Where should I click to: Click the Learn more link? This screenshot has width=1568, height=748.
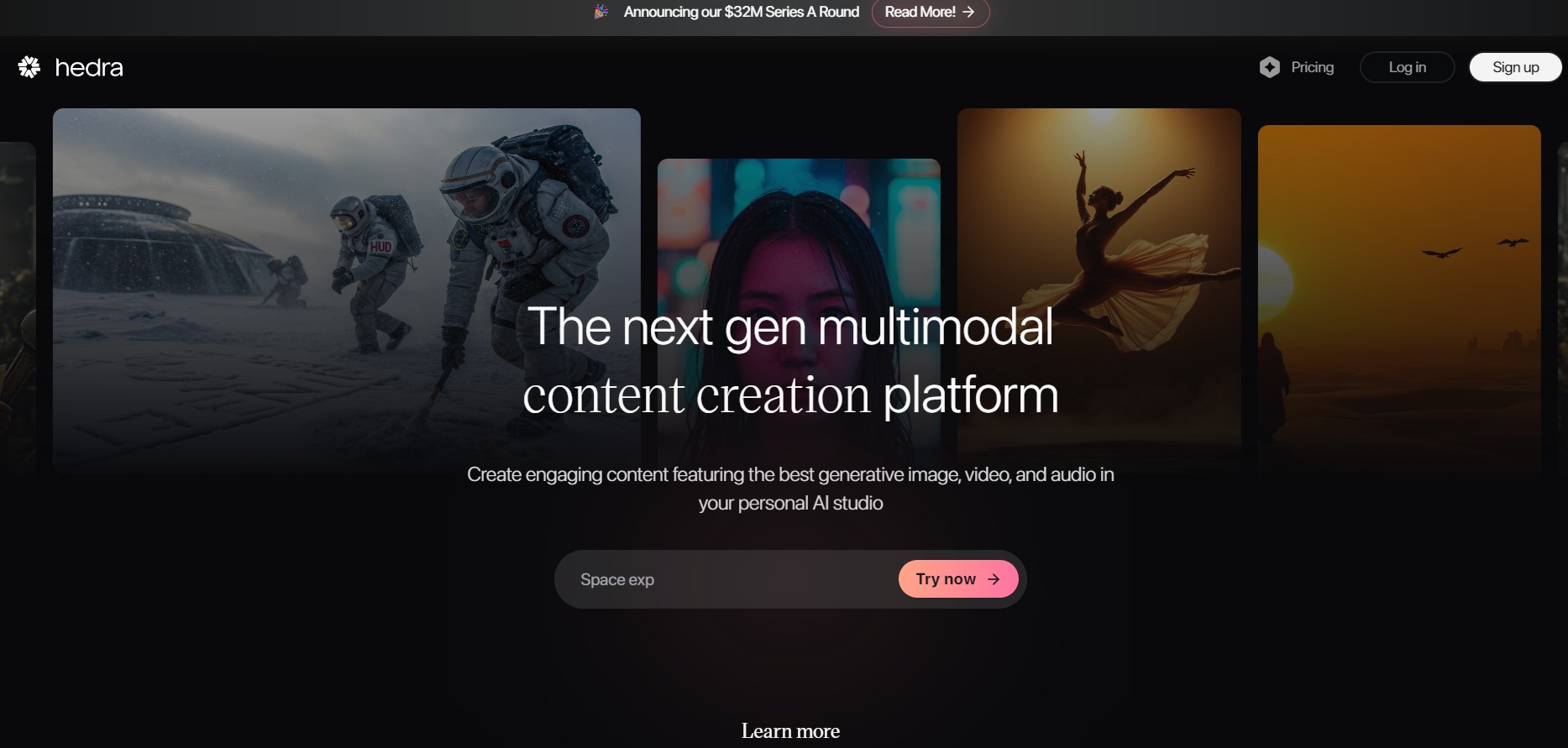pos(790,731)
